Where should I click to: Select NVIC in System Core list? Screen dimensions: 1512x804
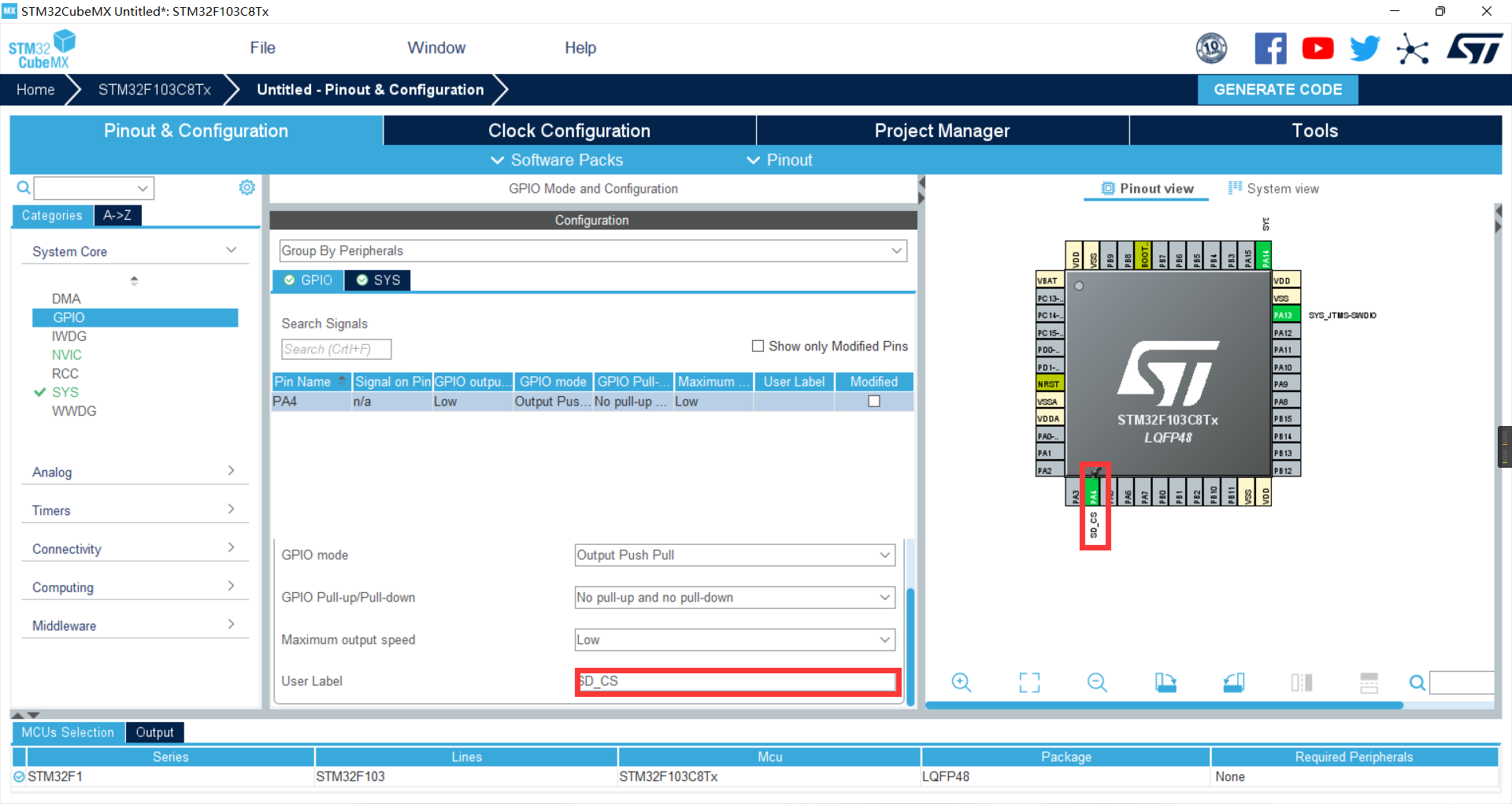(x=67, y=355)
